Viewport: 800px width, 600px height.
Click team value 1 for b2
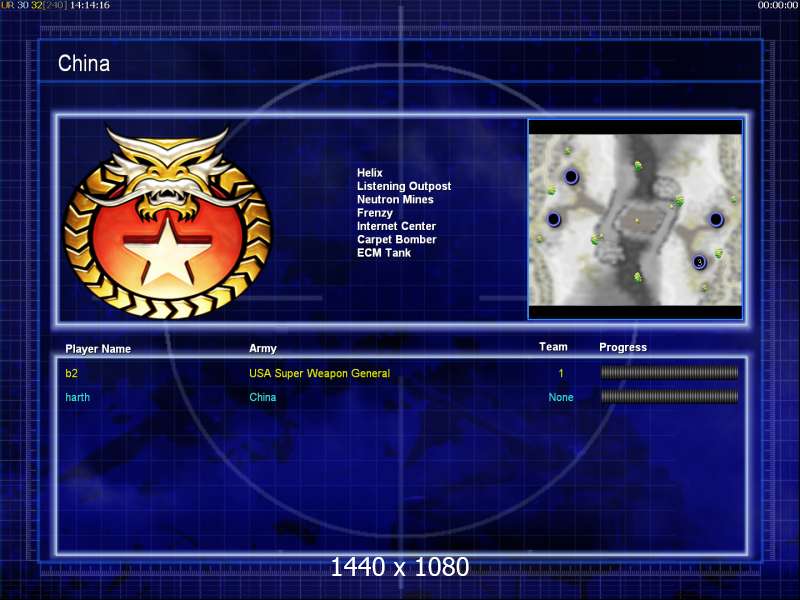point(561,373)
